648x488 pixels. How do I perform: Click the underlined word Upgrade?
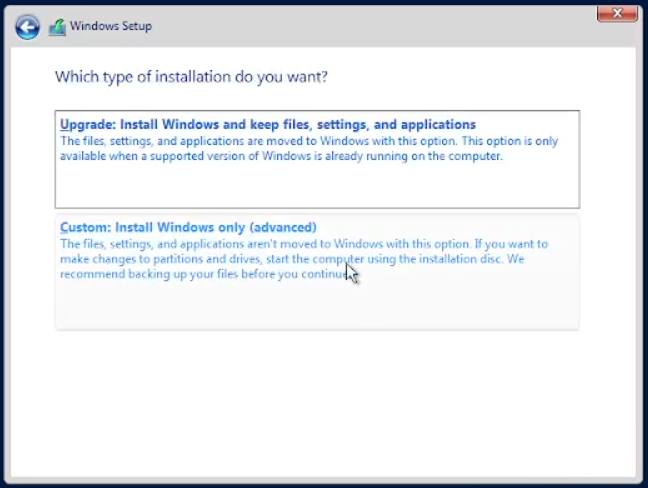click(x=87, y=125)
